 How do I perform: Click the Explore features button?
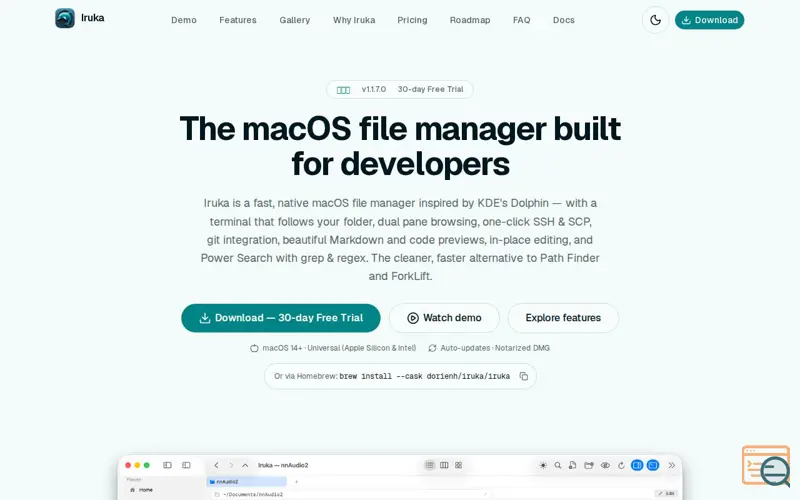(563, 318)
